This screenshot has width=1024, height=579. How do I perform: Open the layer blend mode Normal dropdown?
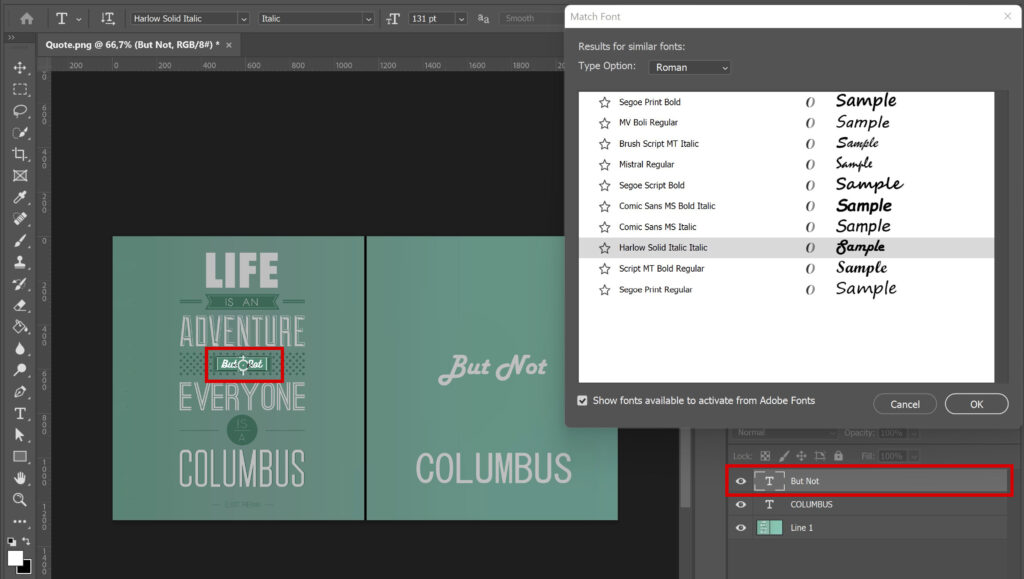tap(784, 433)
